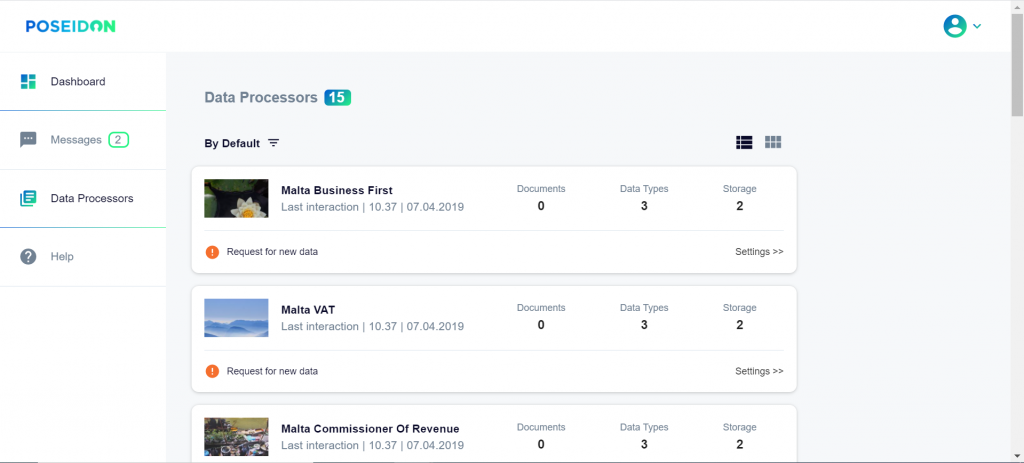Image resolution: width=1024 pixels, height=463 pixels.
Task: Open the By Default sort dropdown
Action: (x=242, y=143)
